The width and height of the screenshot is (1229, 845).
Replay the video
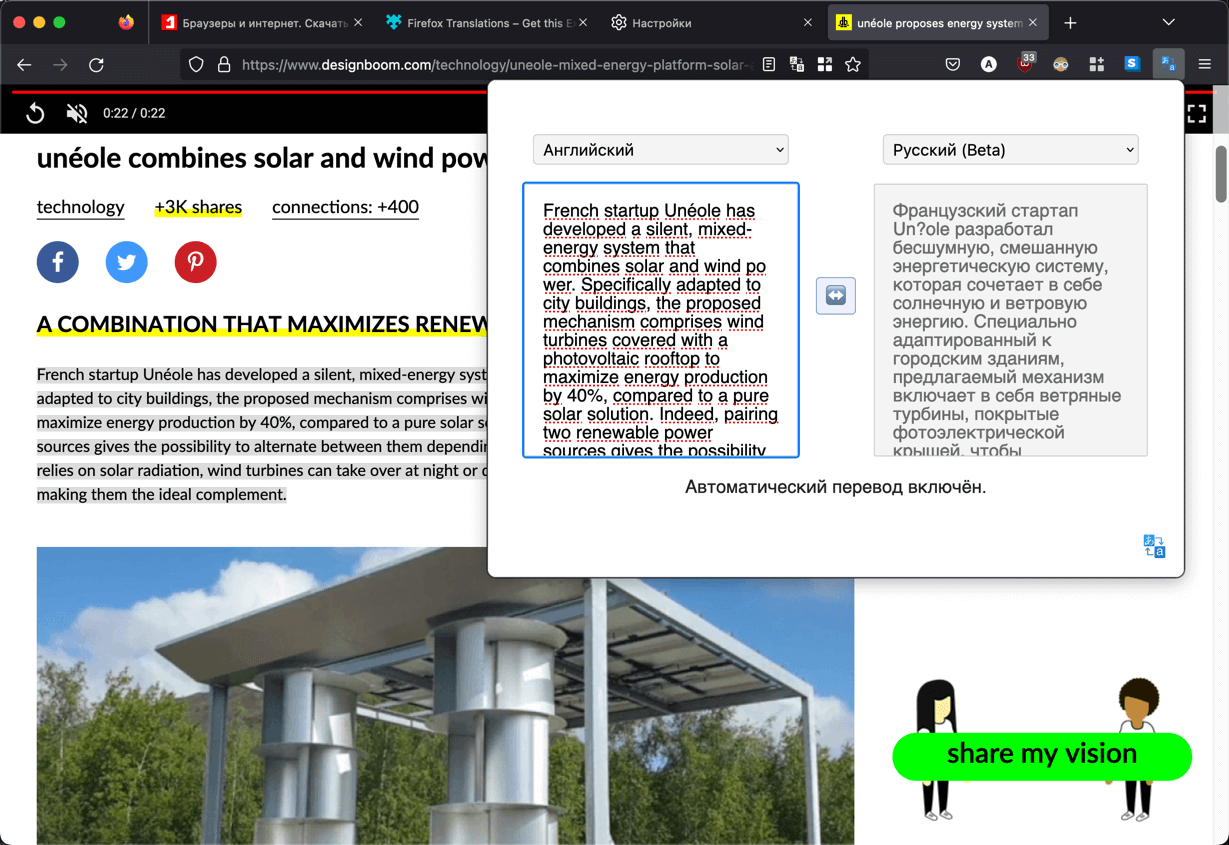pyautogui.click(x=35, y=113)
